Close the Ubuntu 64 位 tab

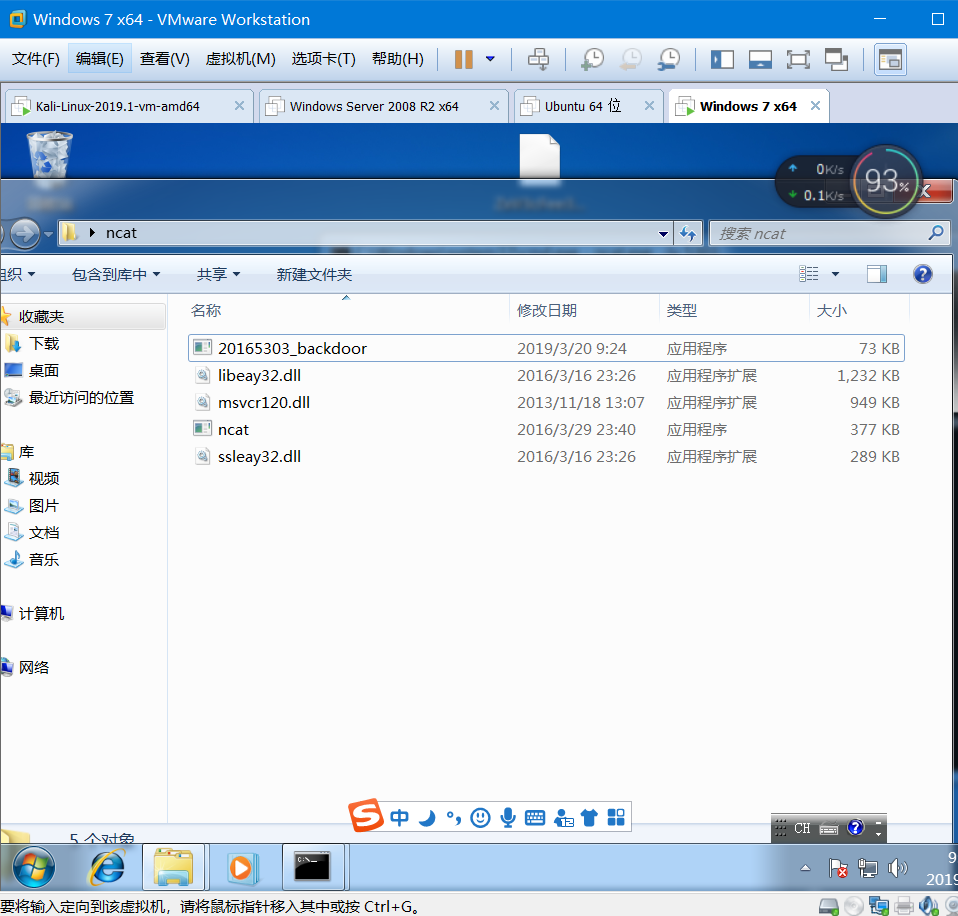click(649, 106)
